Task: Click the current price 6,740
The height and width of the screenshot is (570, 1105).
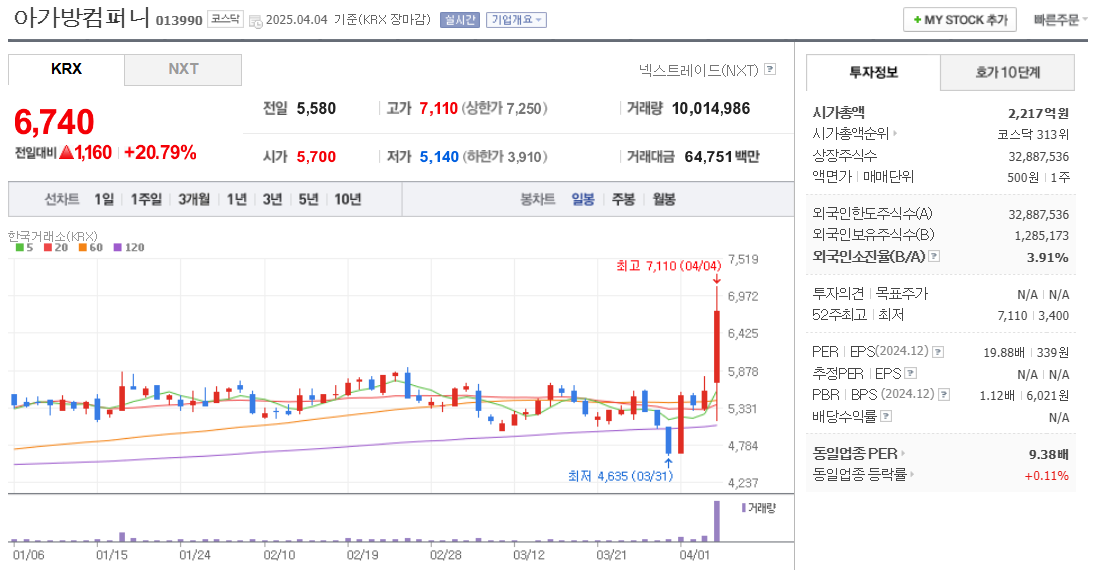Action: pos(54,122)
